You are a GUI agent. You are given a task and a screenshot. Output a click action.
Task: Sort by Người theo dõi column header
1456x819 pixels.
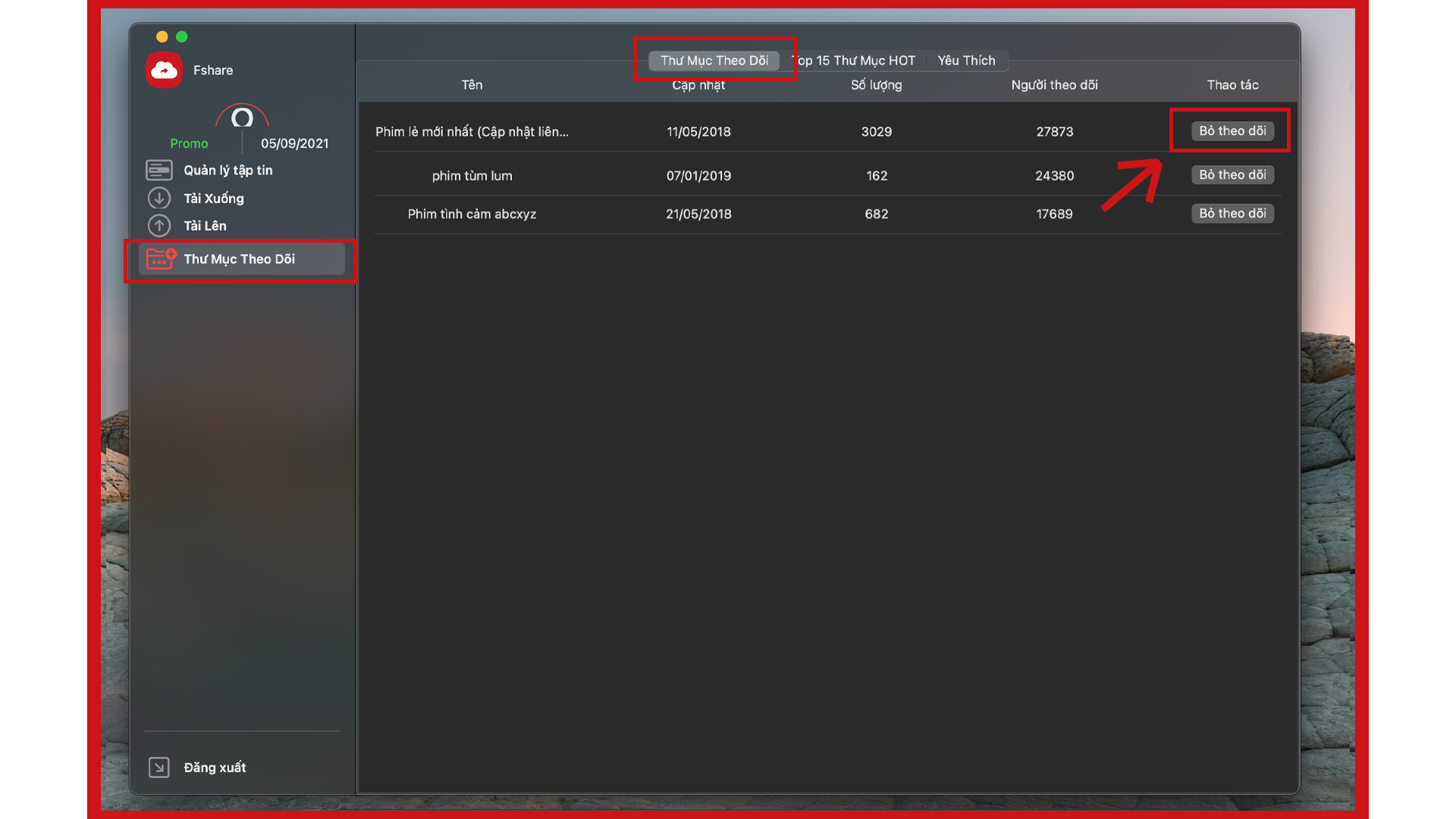tap(1054, 85)
